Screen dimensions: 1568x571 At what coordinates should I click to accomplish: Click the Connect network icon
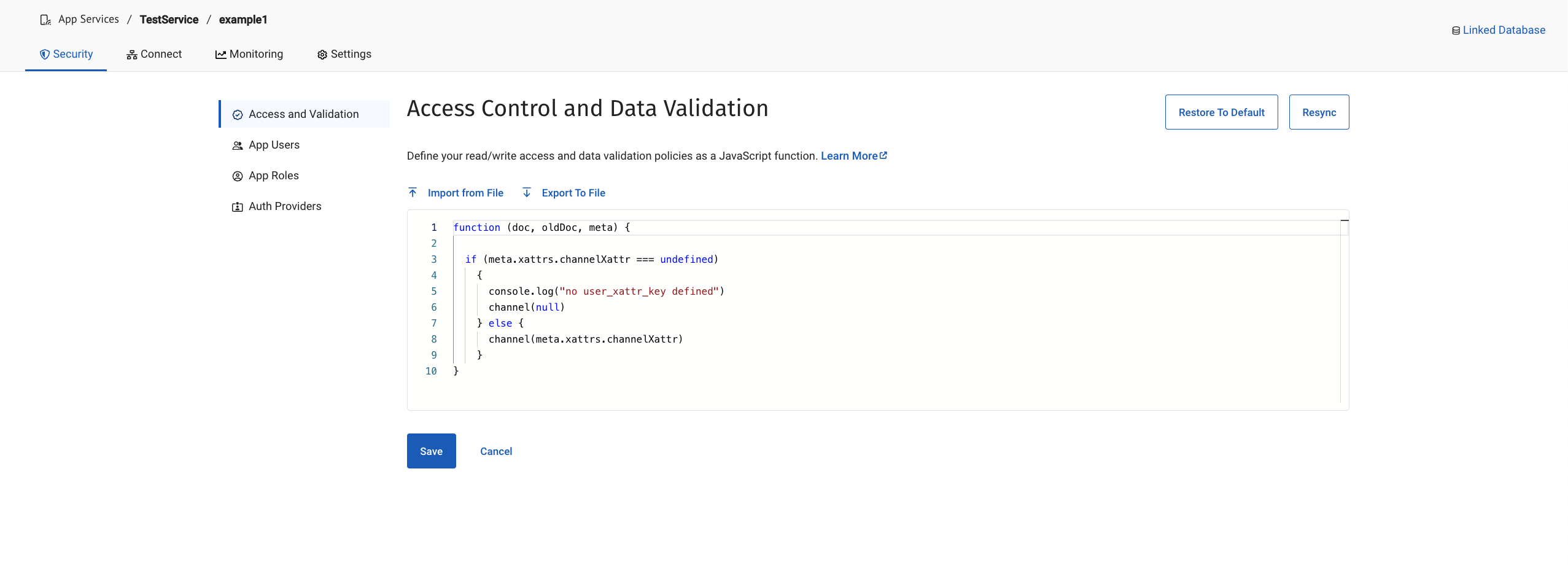click(132, 54)
